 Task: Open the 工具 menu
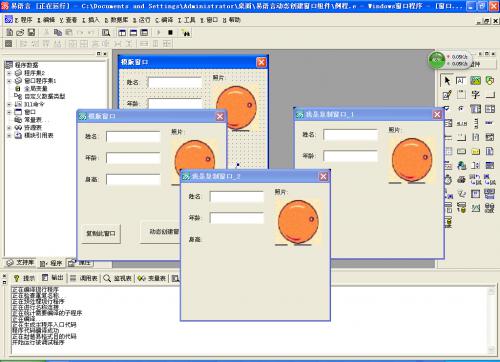[187, 20]
